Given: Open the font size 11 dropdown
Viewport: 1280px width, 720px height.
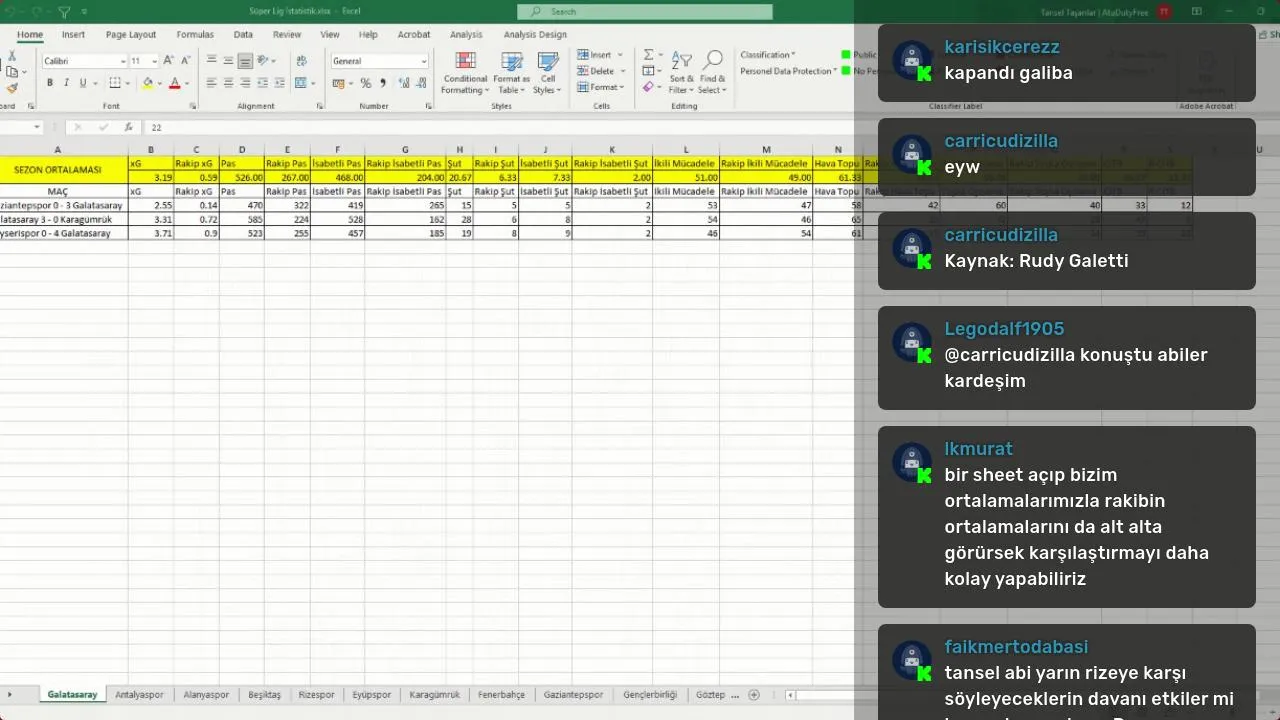Looking at the screenshot, I should click(x=154, y=61).
